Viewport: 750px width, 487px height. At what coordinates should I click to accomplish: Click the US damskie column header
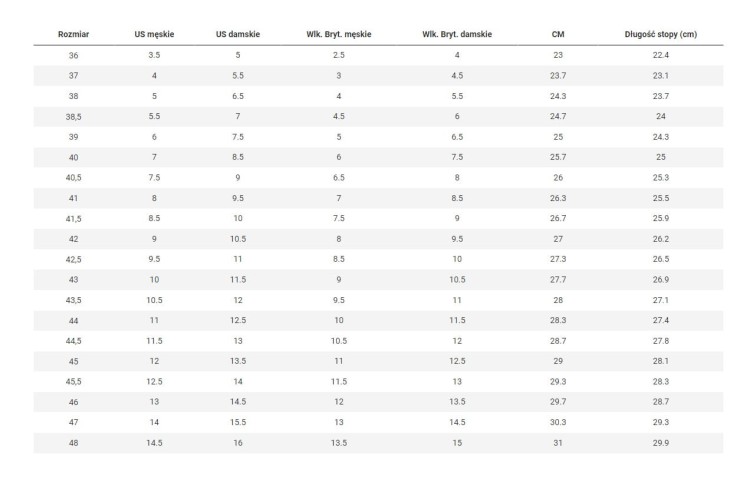click(x=238, y=34)
